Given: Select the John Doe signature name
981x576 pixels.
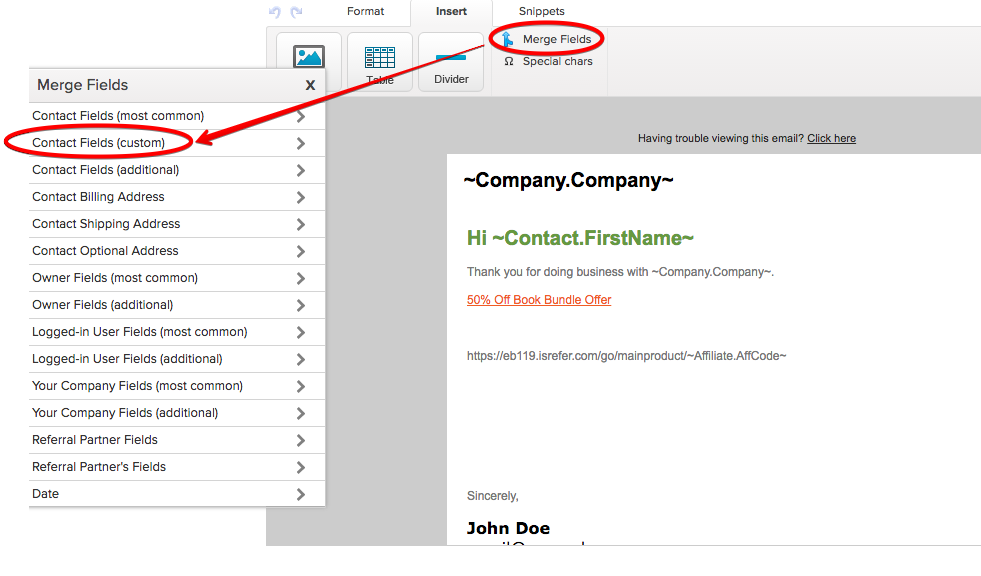Looking at the screenshot, I should pos(508,528).
